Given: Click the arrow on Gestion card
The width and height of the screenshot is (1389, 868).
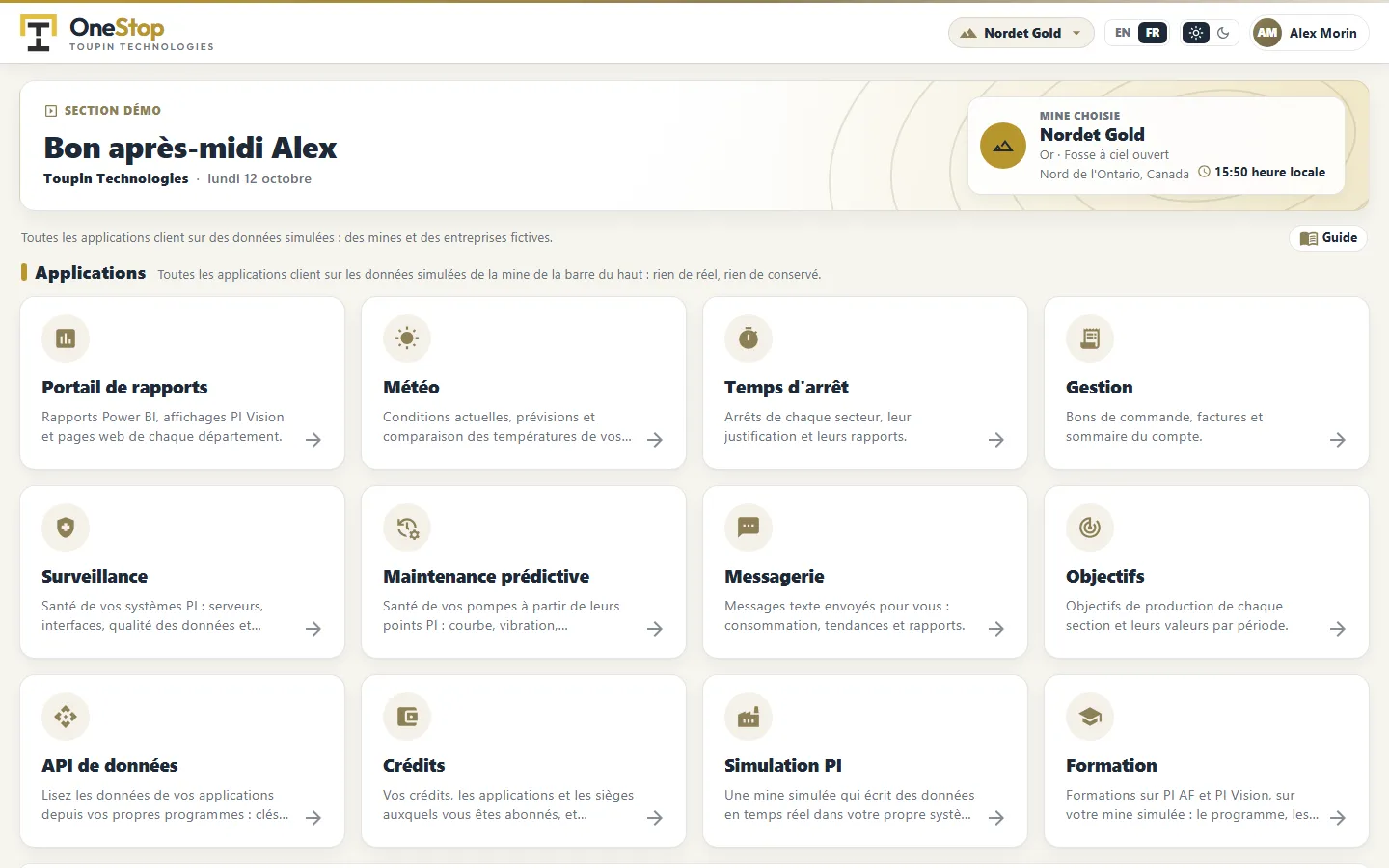Looking at the screenshot, I should (1338, 440).
